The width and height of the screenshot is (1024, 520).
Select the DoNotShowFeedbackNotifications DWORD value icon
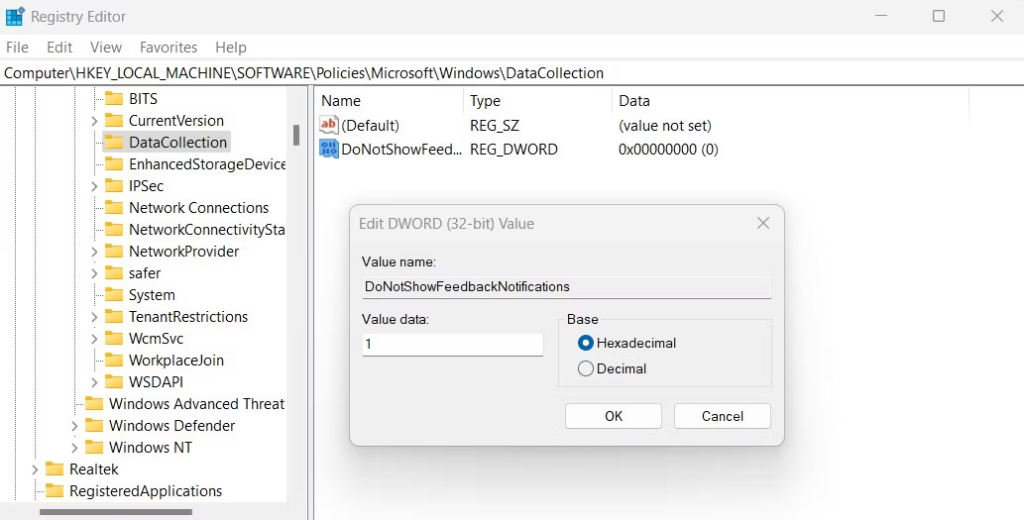click(x=328, y=149)
